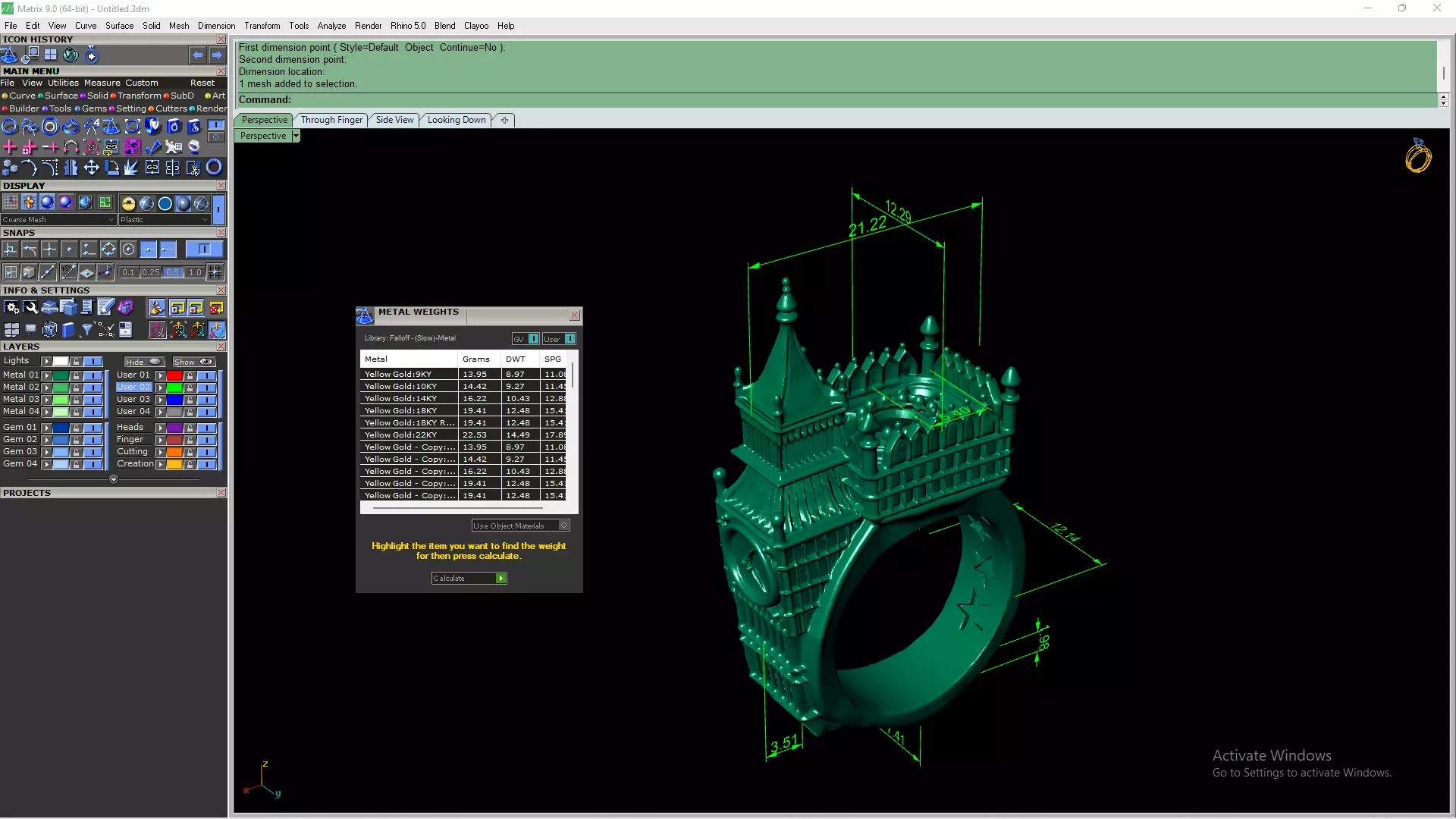Image resolution: width=1456 pixels, height=819 pixels.
Task: Click the gold sphere material icon in Display
Action: point(128,203)
